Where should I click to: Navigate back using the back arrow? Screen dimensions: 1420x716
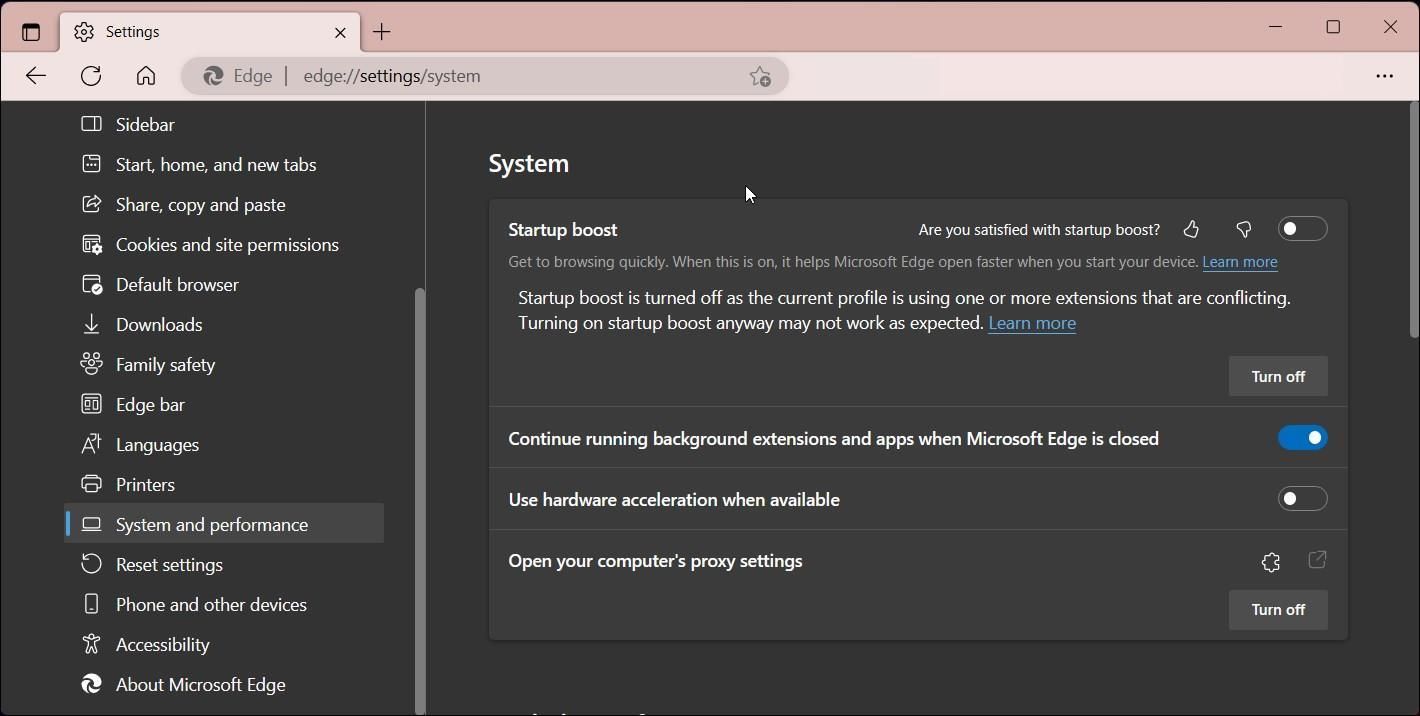36,75
